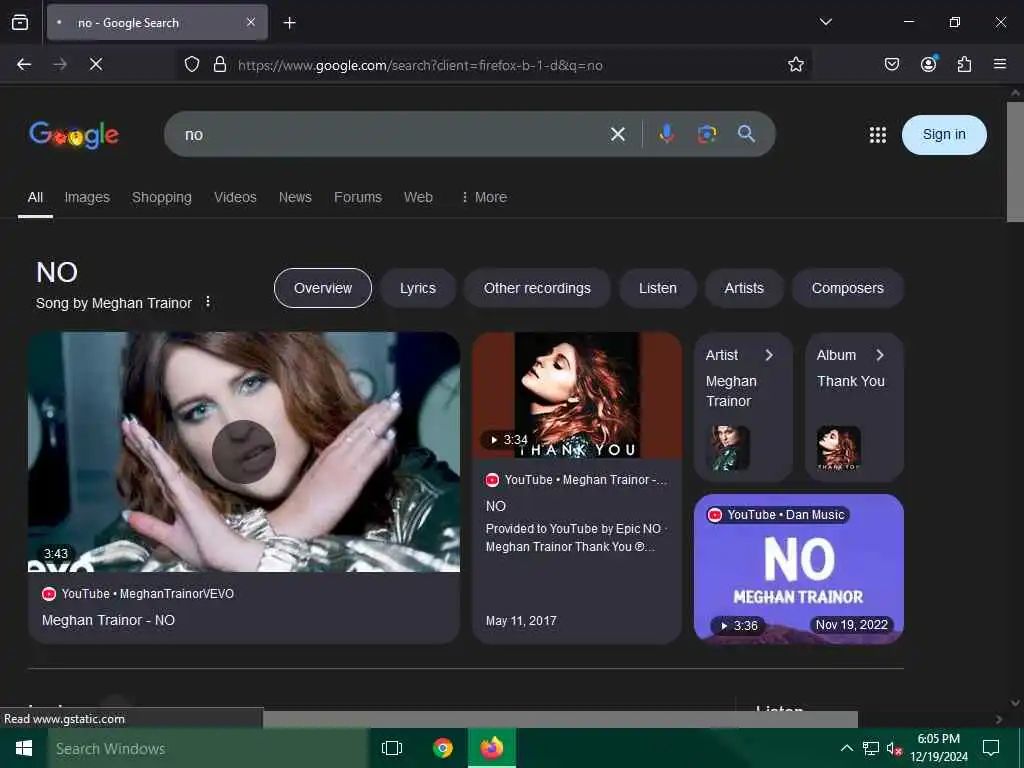
Task: Select the Listen chip
Action: [x=658, y=288]
